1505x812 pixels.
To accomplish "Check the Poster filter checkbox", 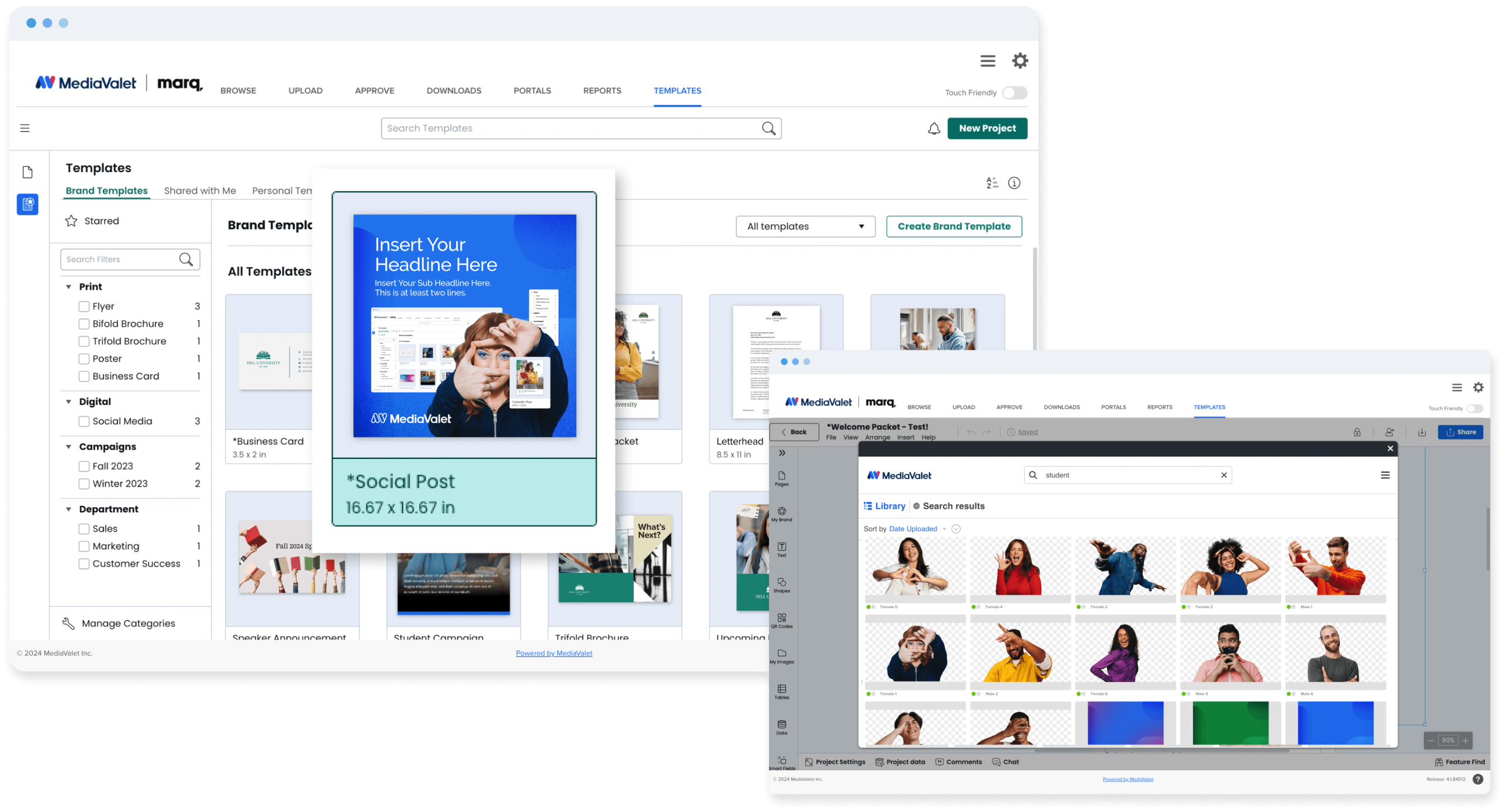I will point(84,358).
